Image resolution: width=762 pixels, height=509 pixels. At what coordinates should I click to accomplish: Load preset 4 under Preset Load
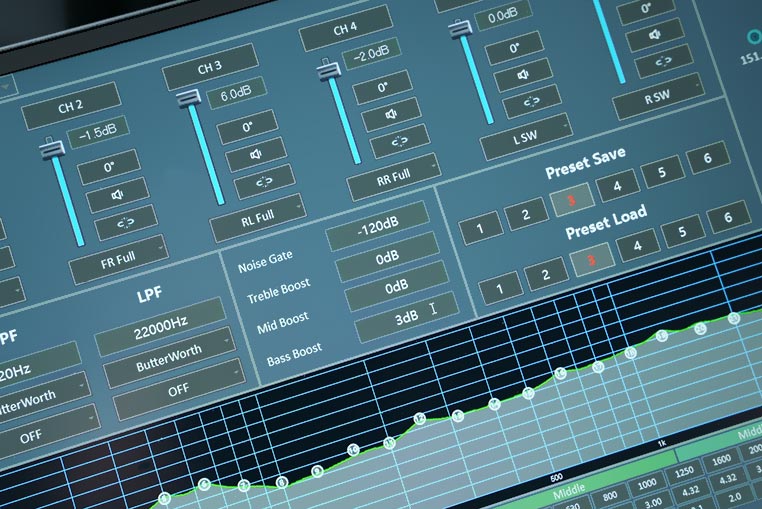tap(638, 246)
